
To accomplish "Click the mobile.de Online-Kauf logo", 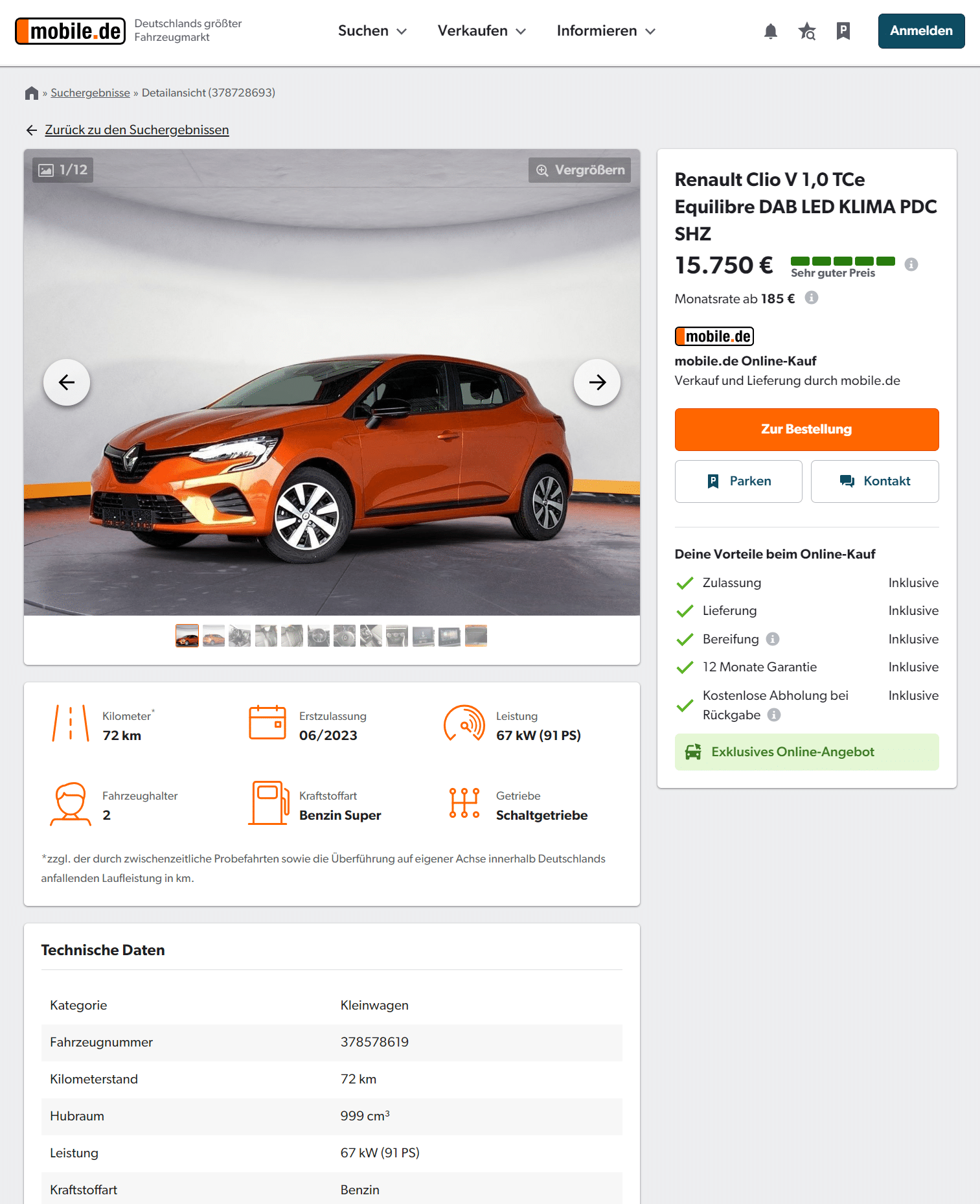I will (x=714, y=336).
